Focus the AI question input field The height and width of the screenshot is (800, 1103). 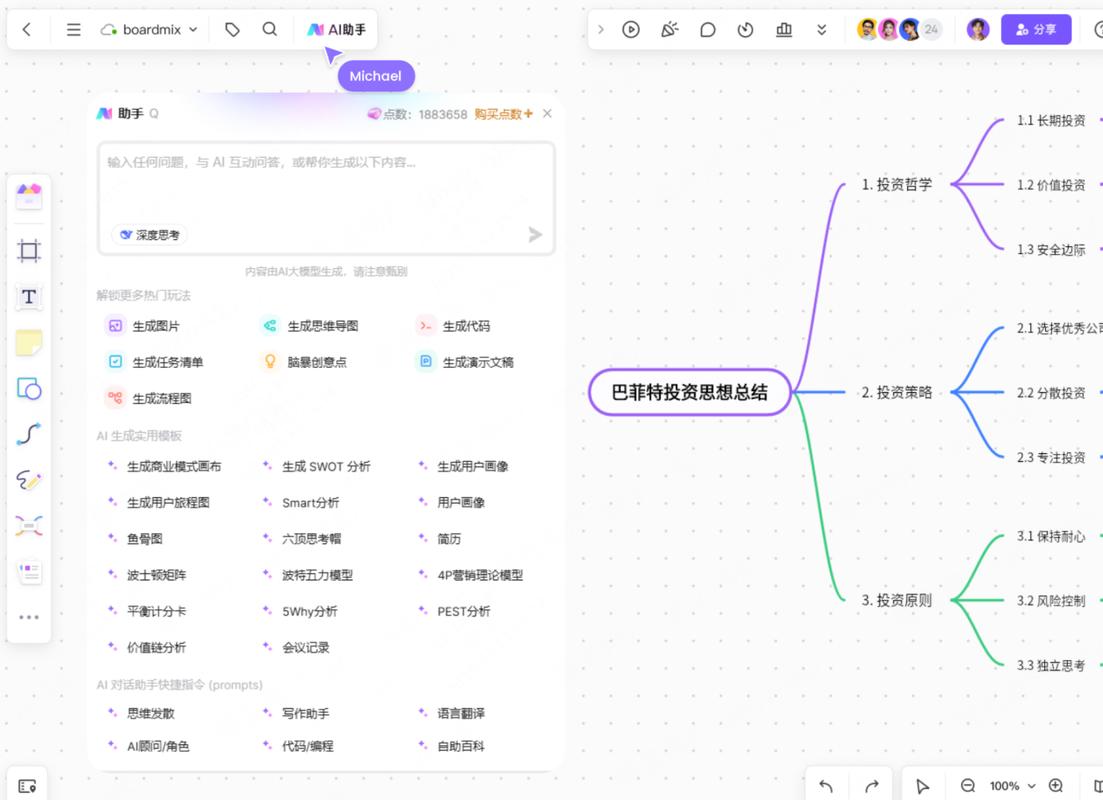point(326,198)
